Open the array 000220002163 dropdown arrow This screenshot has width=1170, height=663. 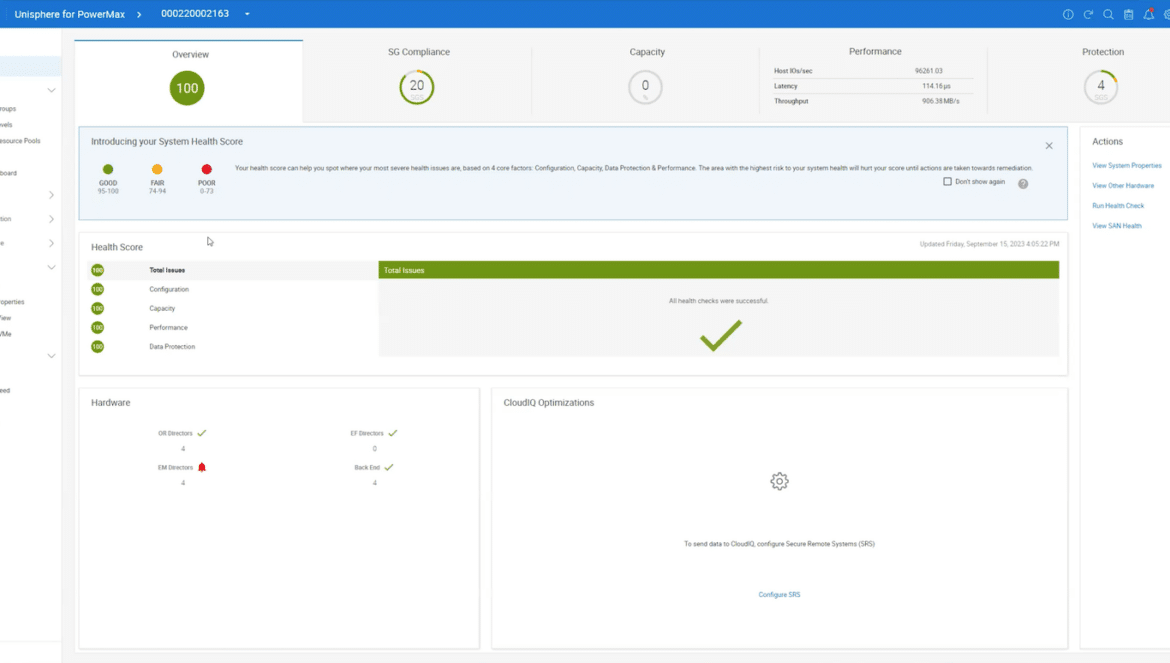pyautogui.click(x=247, y=14)
